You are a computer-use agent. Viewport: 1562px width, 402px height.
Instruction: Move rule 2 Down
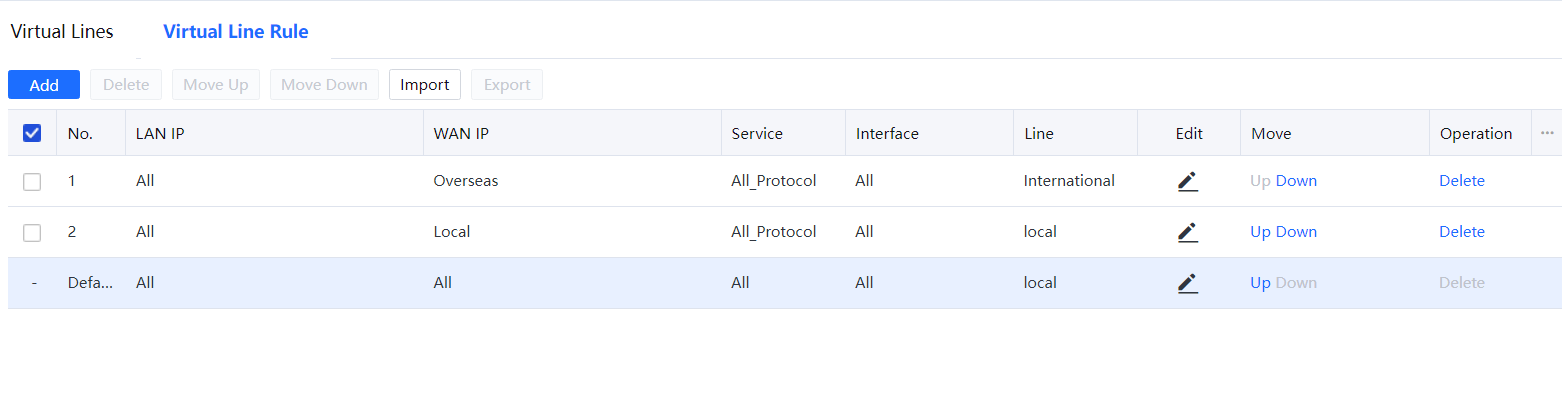1296,232
